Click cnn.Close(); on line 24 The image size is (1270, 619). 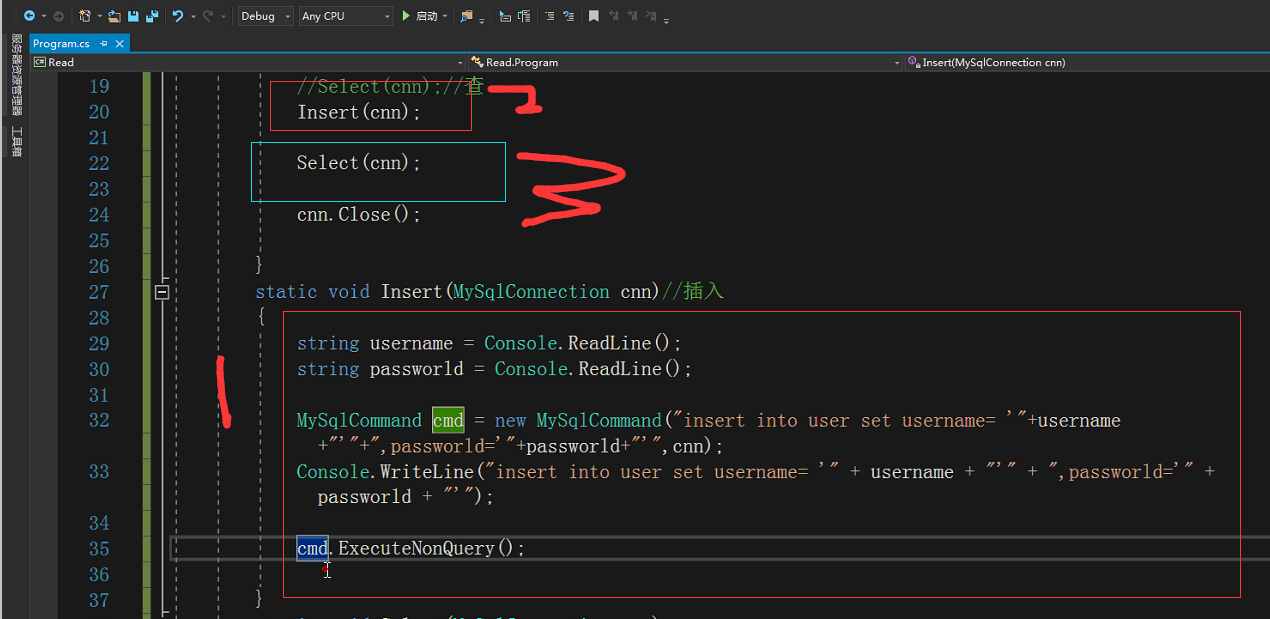point(359,214)
